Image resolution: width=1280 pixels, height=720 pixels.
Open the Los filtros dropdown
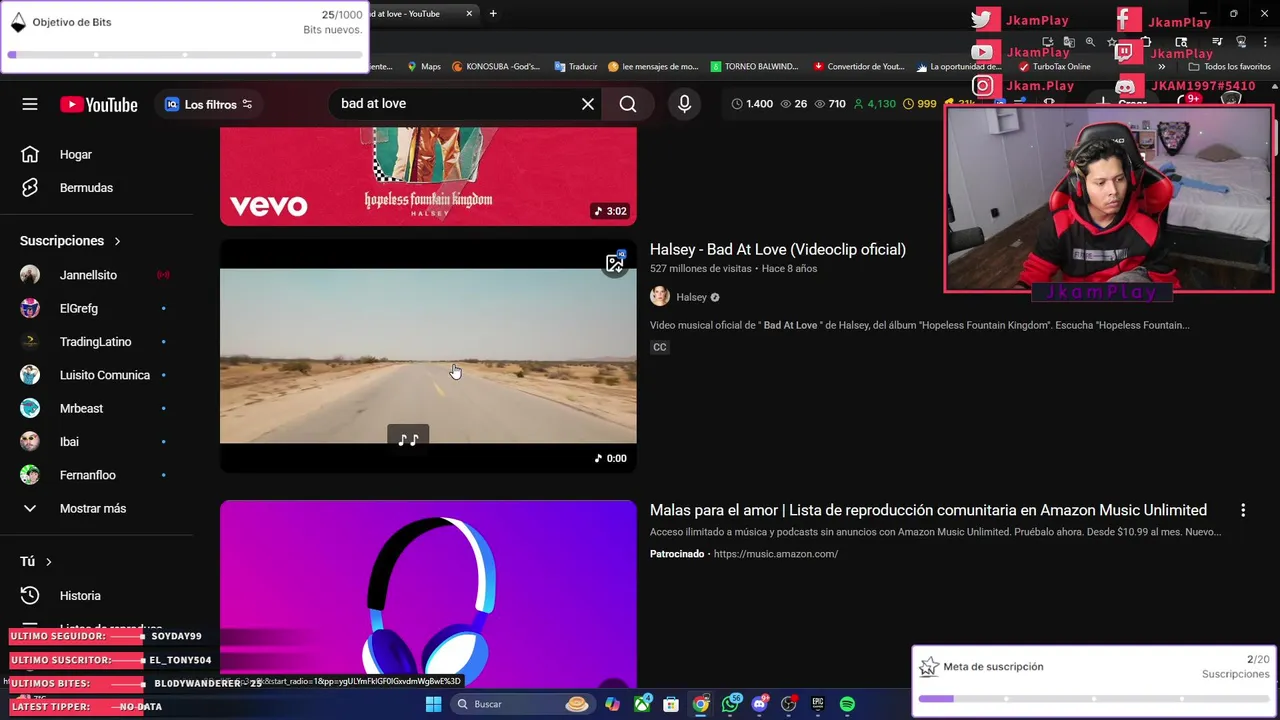coord(209,104)
